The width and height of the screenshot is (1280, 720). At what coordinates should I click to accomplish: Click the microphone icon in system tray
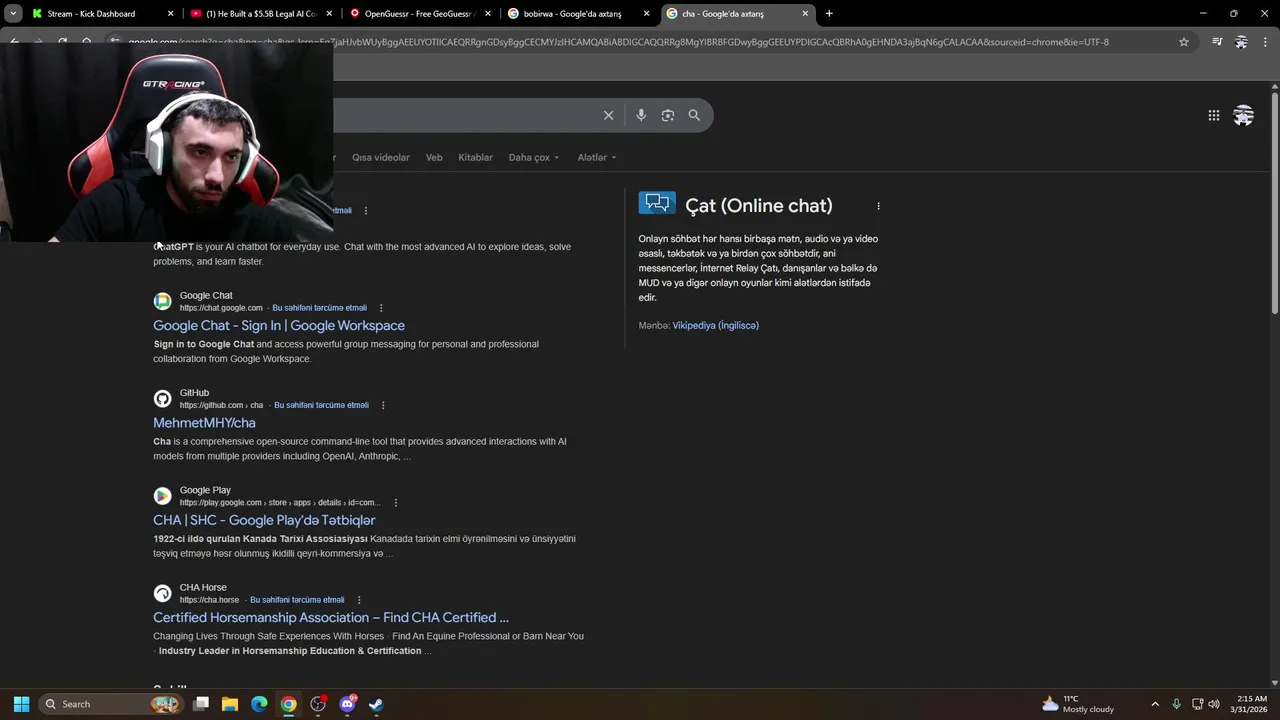[1176, 704]
